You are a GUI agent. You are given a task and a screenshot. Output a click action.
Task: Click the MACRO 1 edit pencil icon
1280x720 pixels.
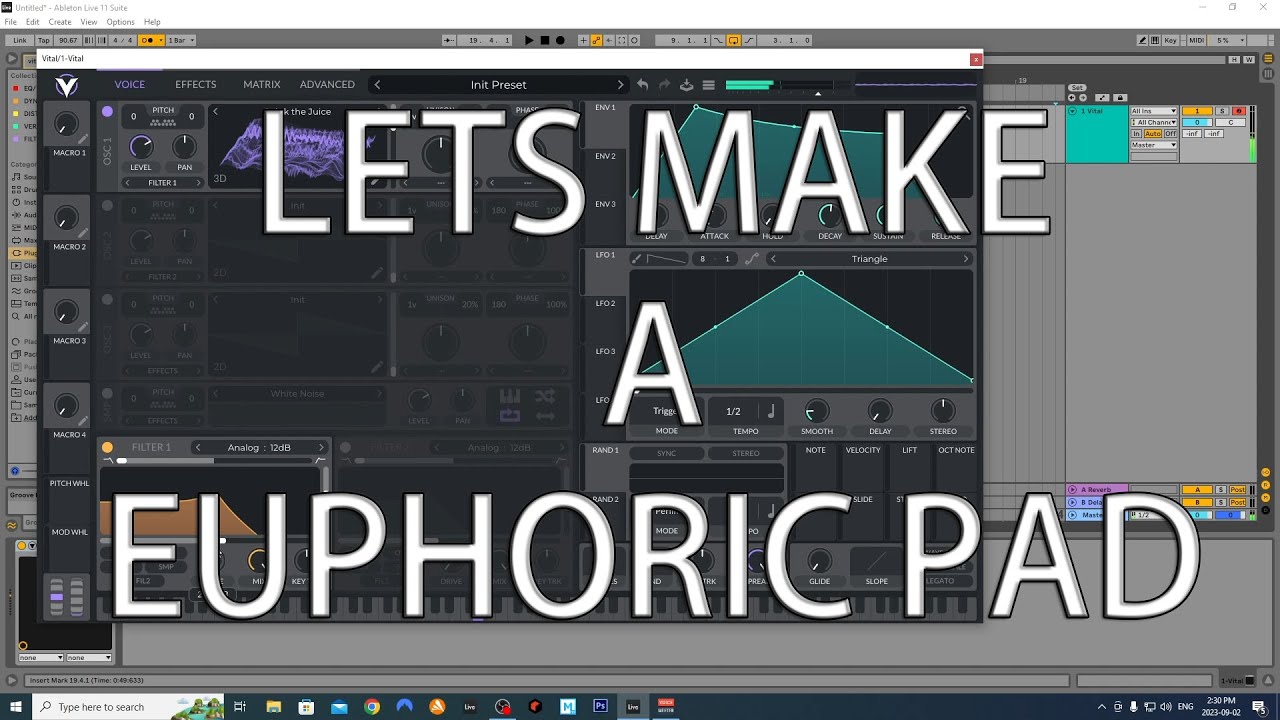click(x=83, y=140)
